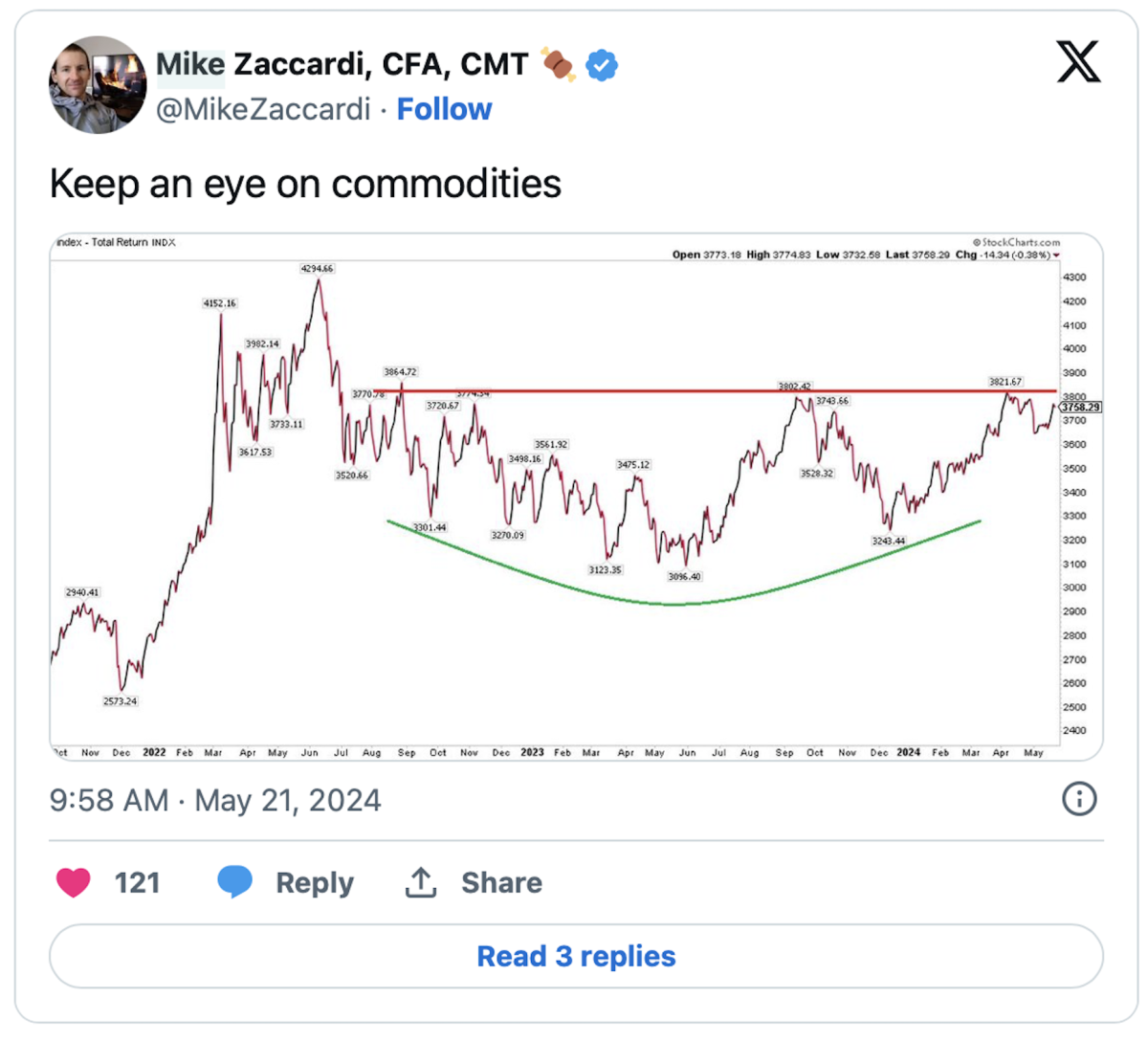Open Mike Zaccardi's profile picture
This screenshot has height=1042, width=1148.
98,86
